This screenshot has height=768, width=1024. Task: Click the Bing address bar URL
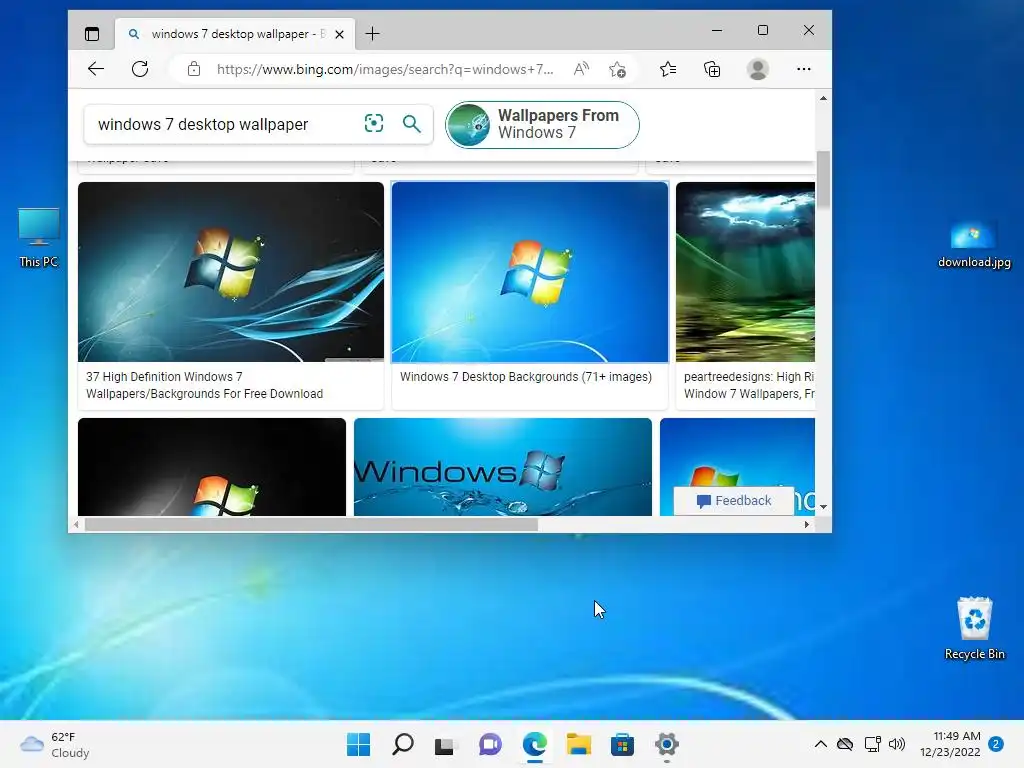pyautogui.click(x=385, y=69)
